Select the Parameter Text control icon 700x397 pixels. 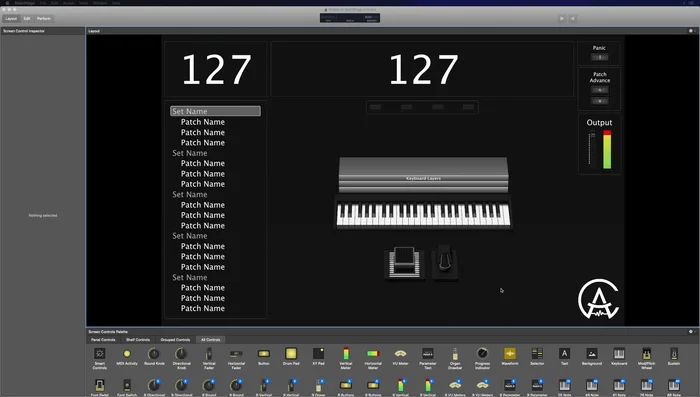click(428, 354)
